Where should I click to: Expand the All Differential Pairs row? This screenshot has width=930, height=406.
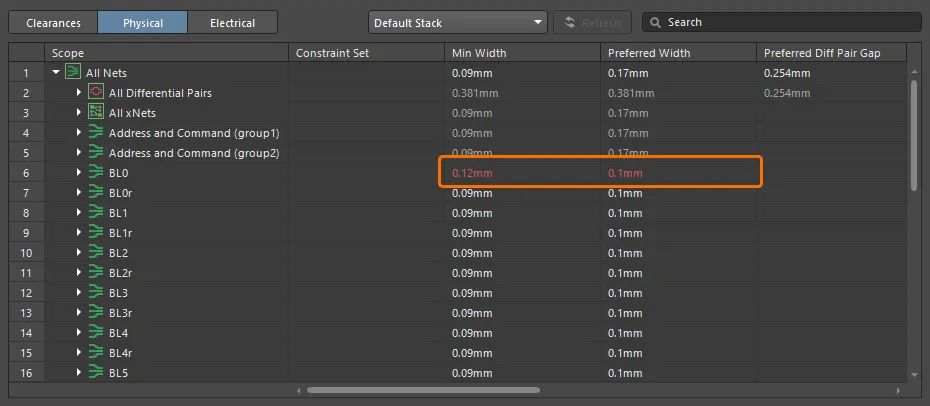[79, 92]
